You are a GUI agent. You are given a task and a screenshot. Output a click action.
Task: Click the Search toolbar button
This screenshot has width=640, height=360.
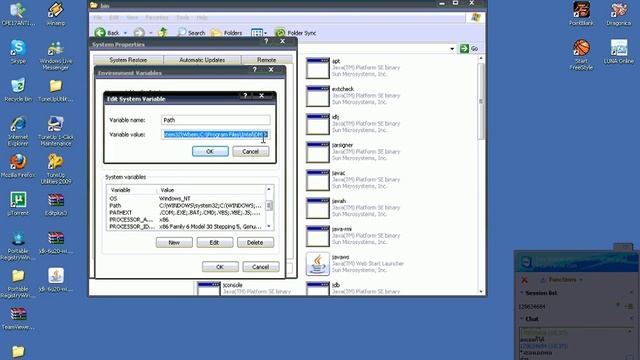pyautogui.click(x=191, y=33)
